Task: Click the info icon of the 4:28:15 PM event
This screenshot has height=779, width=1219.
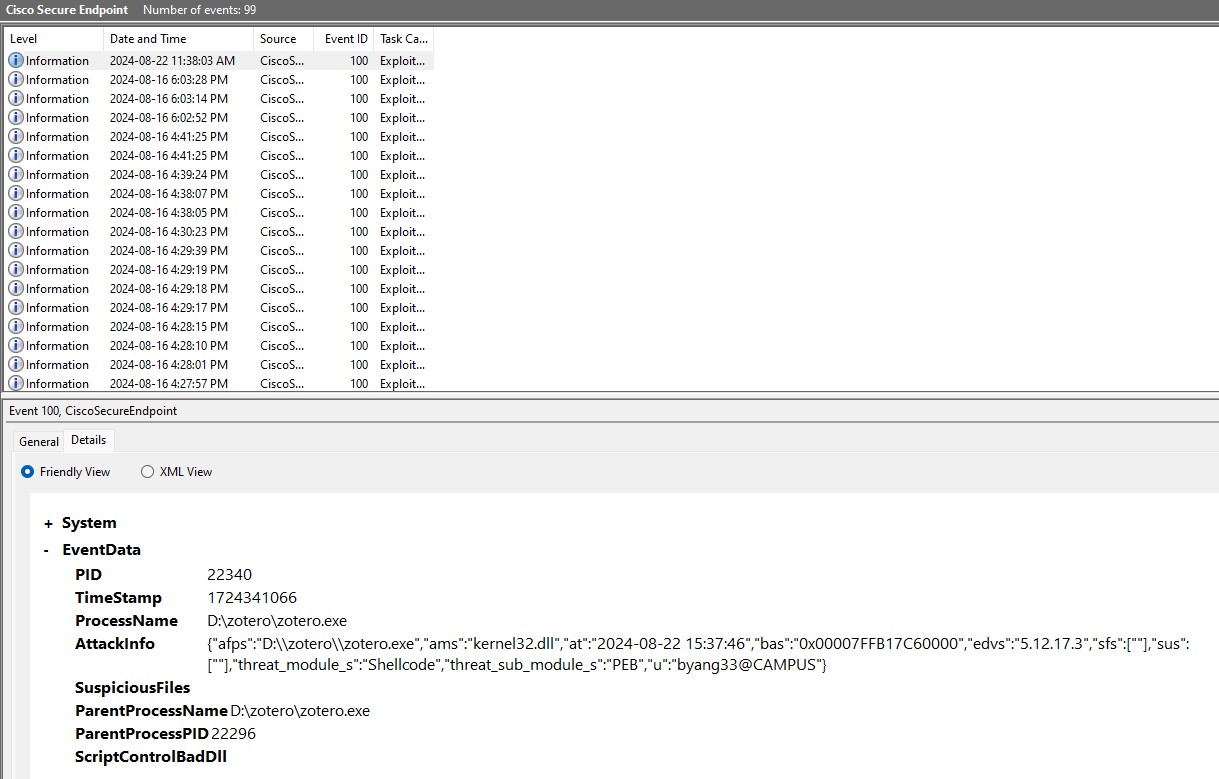Action: [x=16, y=327]
